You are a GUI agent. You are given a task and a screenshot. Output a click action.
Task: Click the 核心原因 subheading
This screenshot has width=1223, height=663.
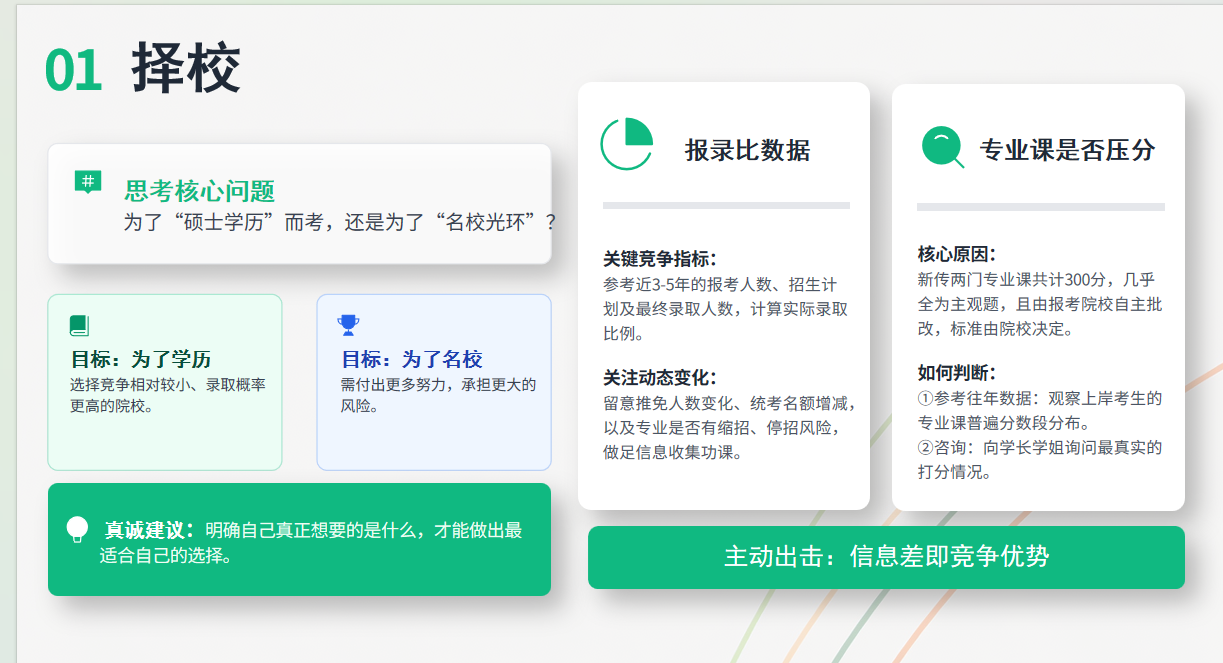[957, 254]
